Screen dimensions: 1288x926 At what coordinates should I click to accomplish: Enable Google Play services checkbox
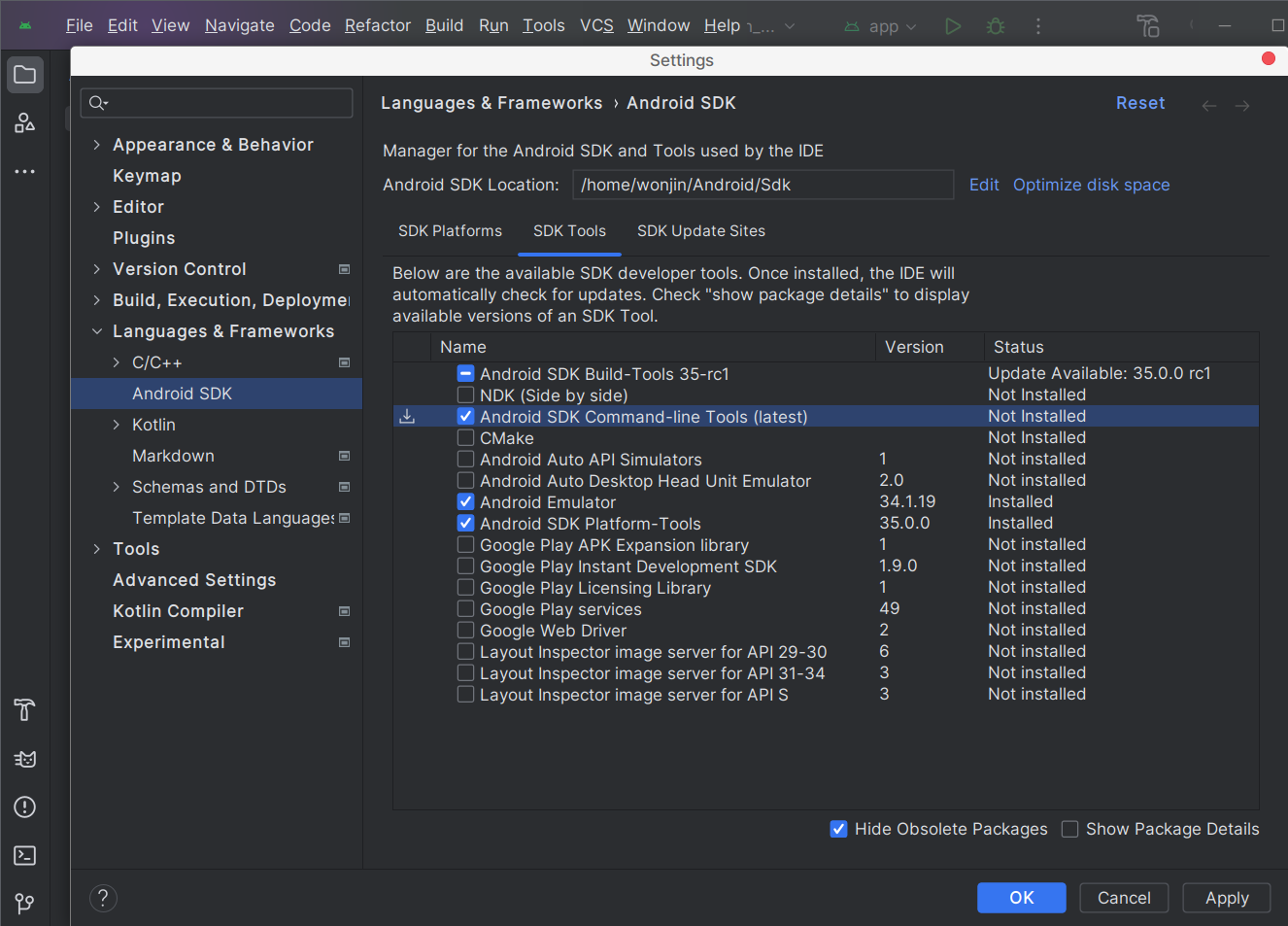coord(466,609)
